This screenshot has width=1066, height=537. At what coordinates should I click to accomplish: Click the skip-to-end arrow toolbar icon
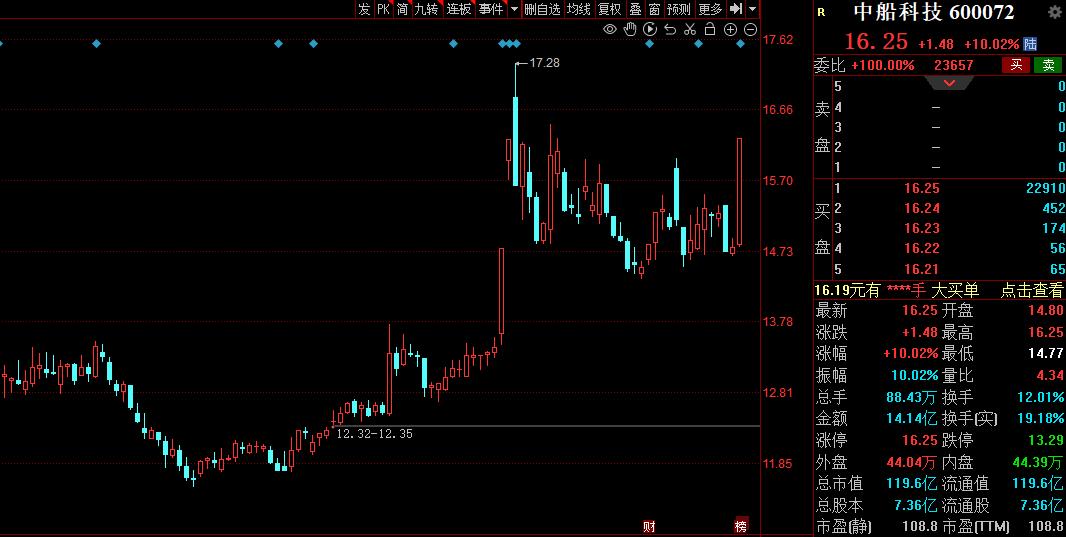735,9
